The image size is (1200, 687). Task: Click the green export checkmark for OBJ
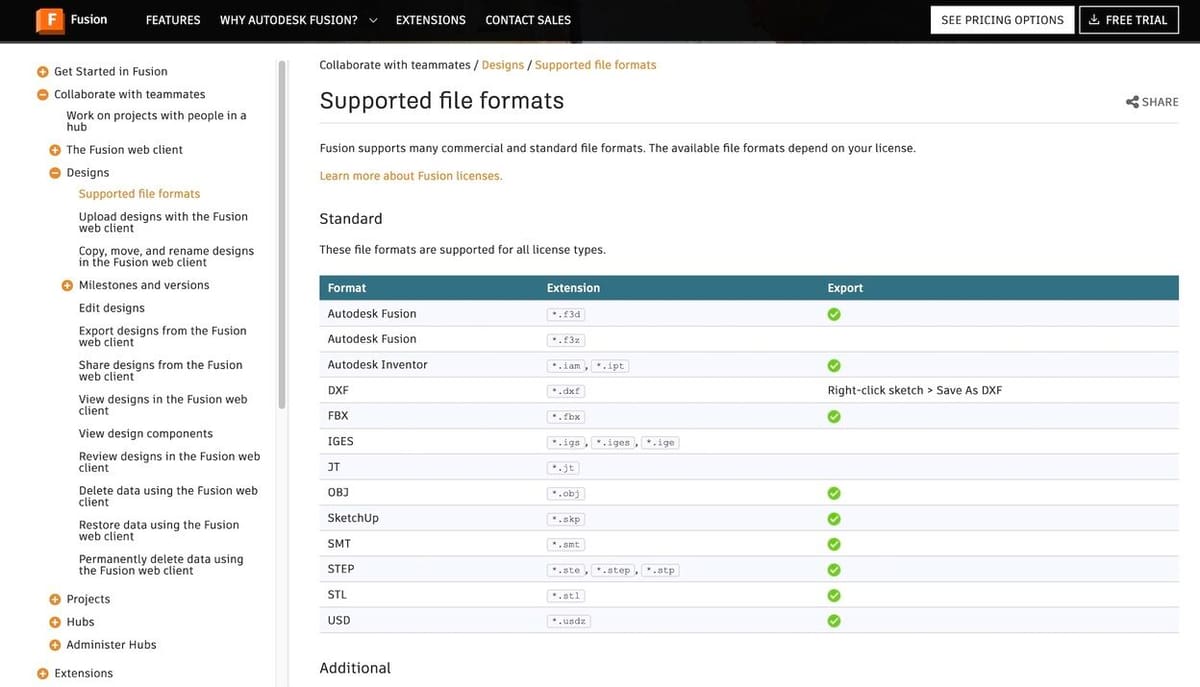pyautogui.click(x=834, y=493)
